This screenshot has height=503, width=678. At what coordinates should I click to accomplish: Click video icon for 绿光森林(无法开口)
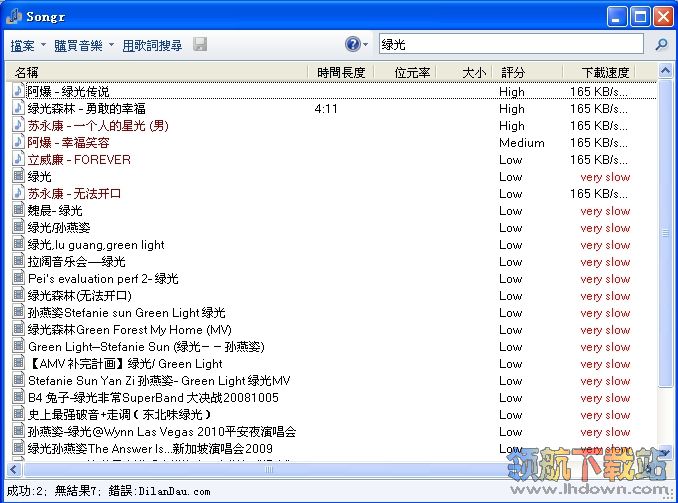point(18,295)
